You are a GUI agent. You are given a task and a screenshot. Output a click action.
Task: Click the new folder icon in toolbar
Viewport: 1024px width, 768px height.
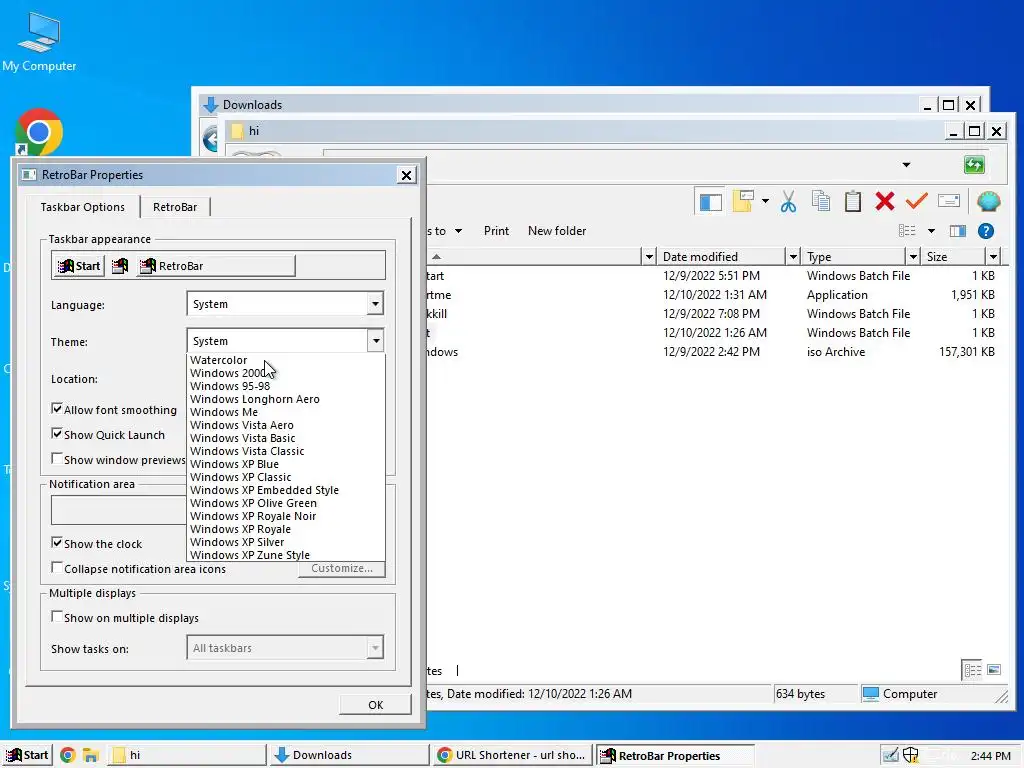coord(743,201)
